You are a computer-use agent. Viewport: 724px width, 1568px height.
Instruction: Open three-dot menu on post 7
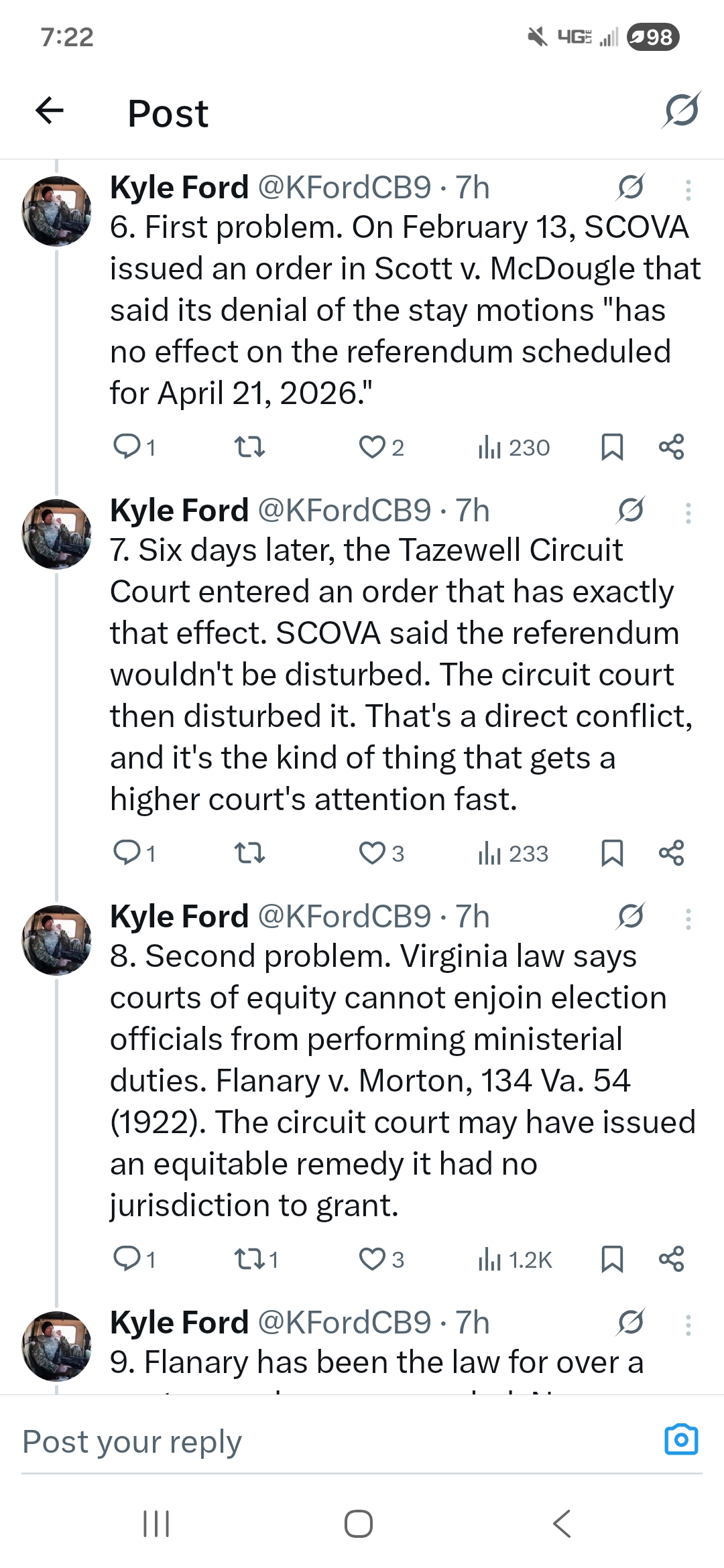(x=688, y=513)
